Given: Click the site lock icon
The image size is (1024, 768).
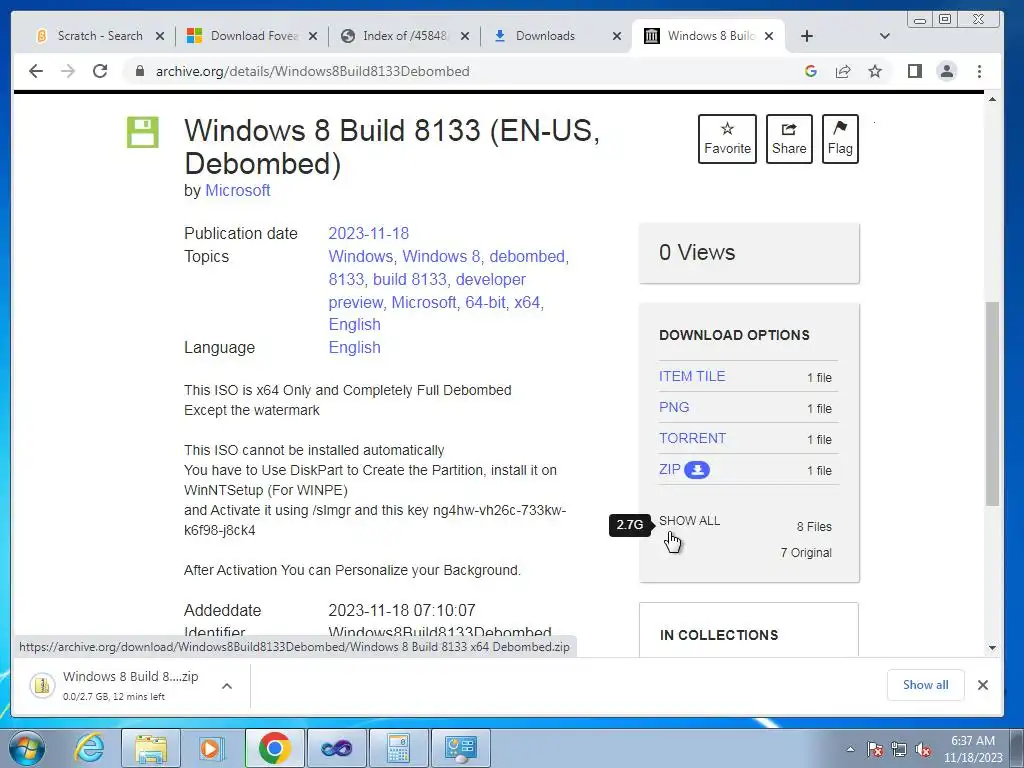Looking at the screenshot, I should tap(139, 71).
